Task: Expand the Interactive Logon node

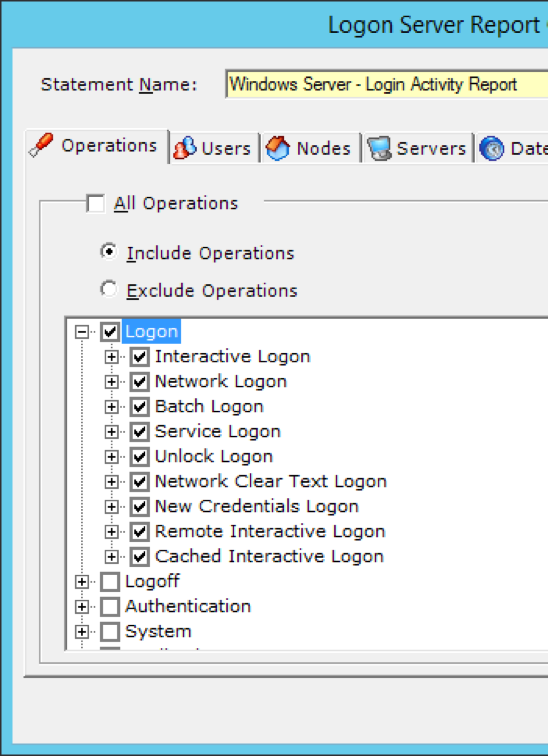Action: (111, 357)
